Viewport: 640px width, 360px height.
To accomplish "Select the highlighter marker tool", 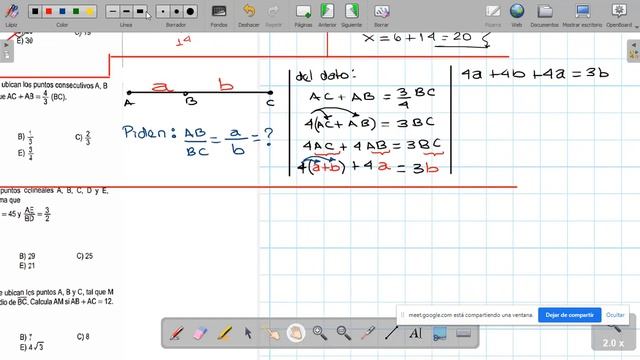I will [224, 333].
